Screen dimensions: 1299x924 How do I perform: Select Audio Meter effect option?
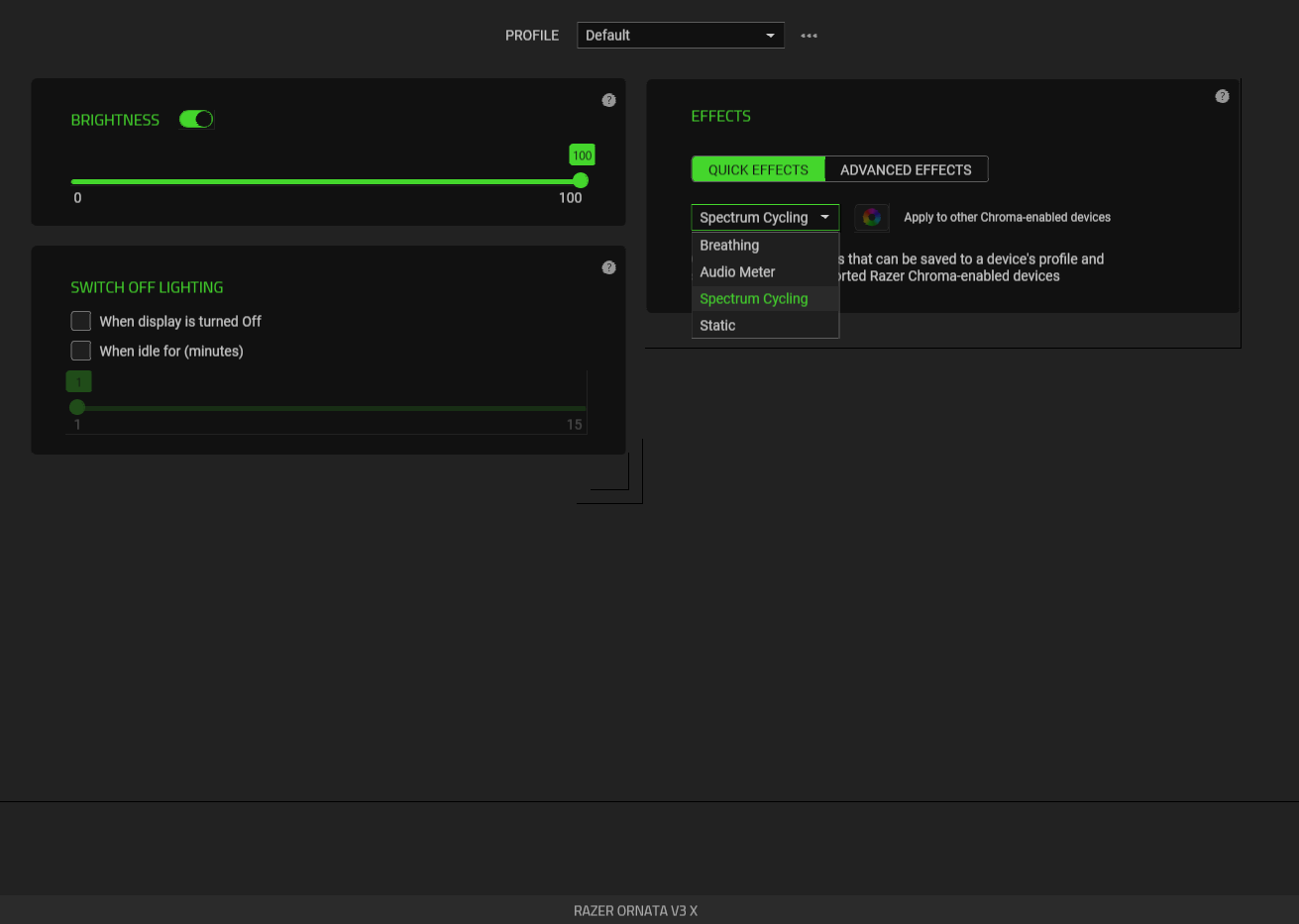(x=737, y=271)
